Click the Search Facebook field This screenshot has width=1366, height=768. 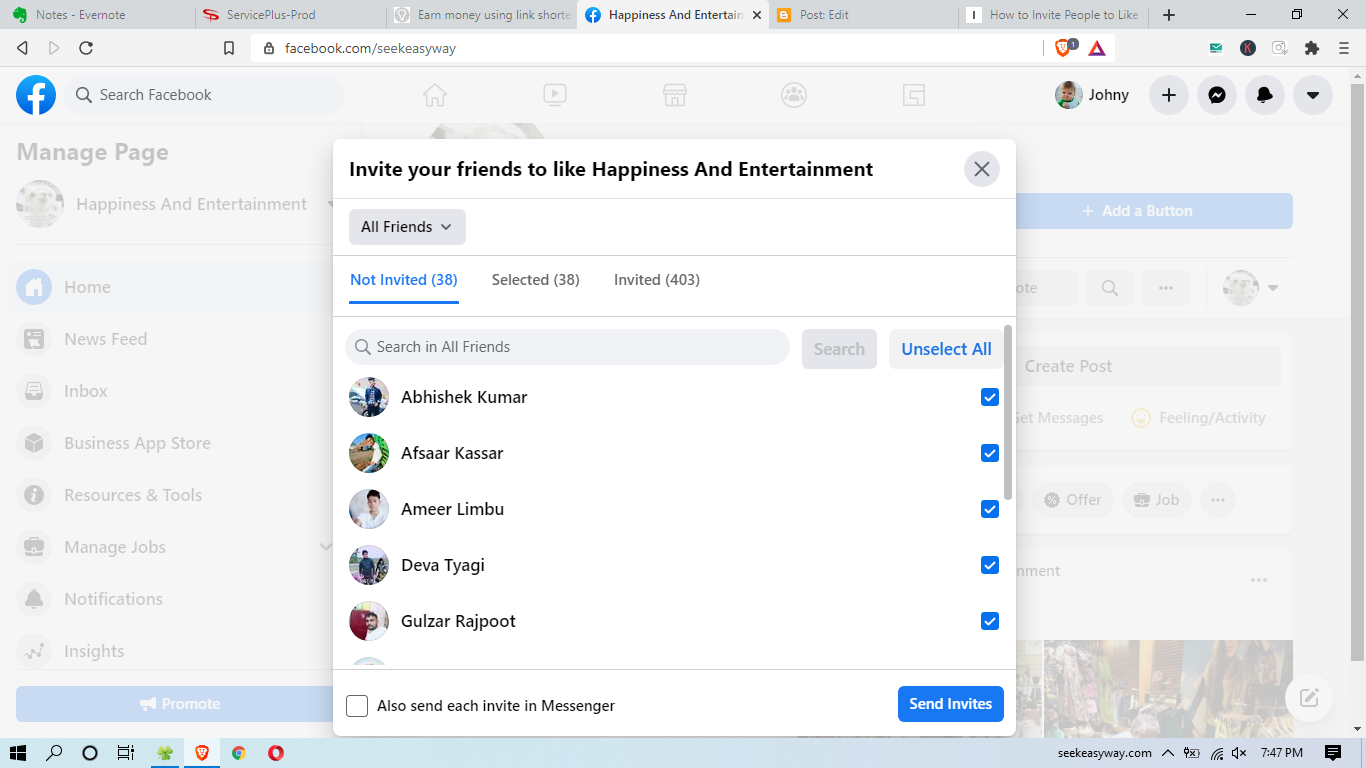tap(205, 95)
